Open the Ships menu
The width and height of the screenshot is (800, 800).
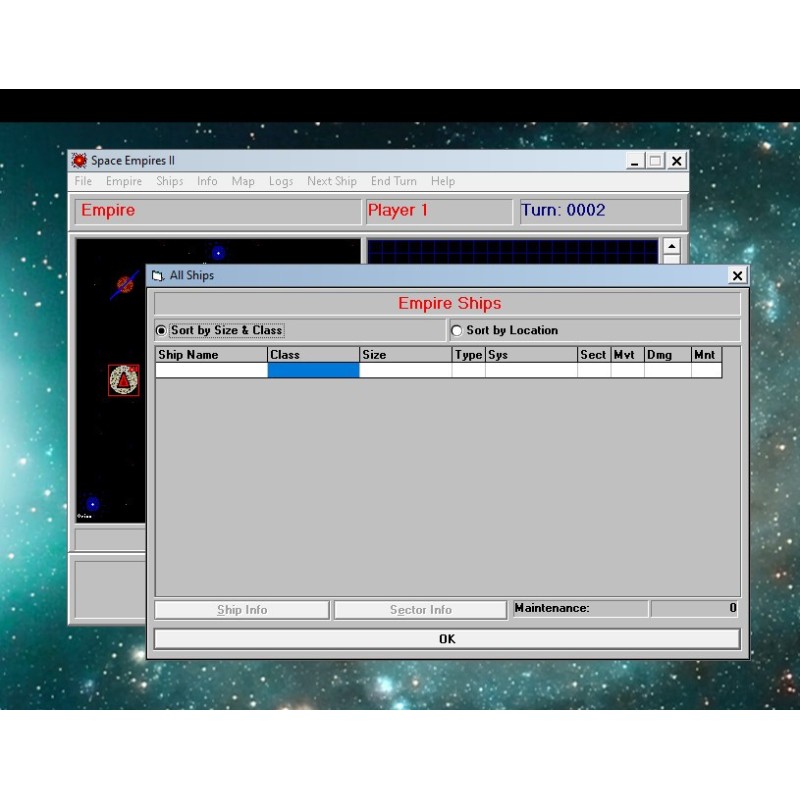[169, 182]
